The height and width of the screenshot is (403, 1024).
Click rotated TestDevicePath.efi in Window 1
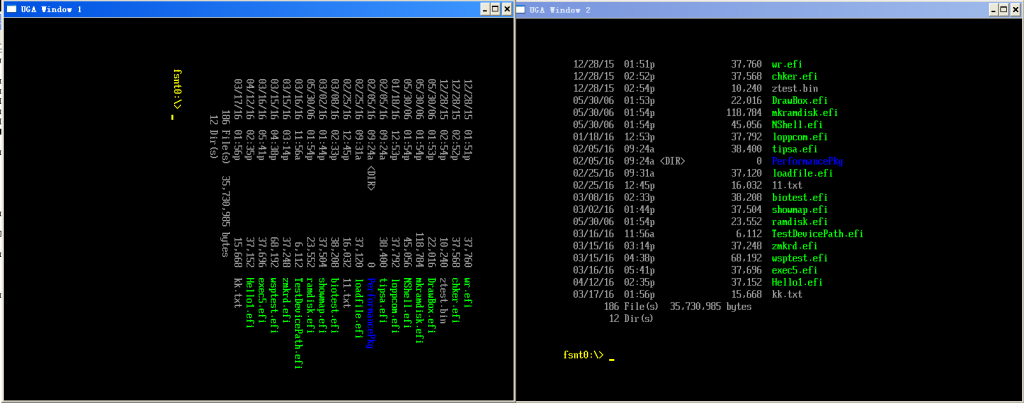(298, 325)
